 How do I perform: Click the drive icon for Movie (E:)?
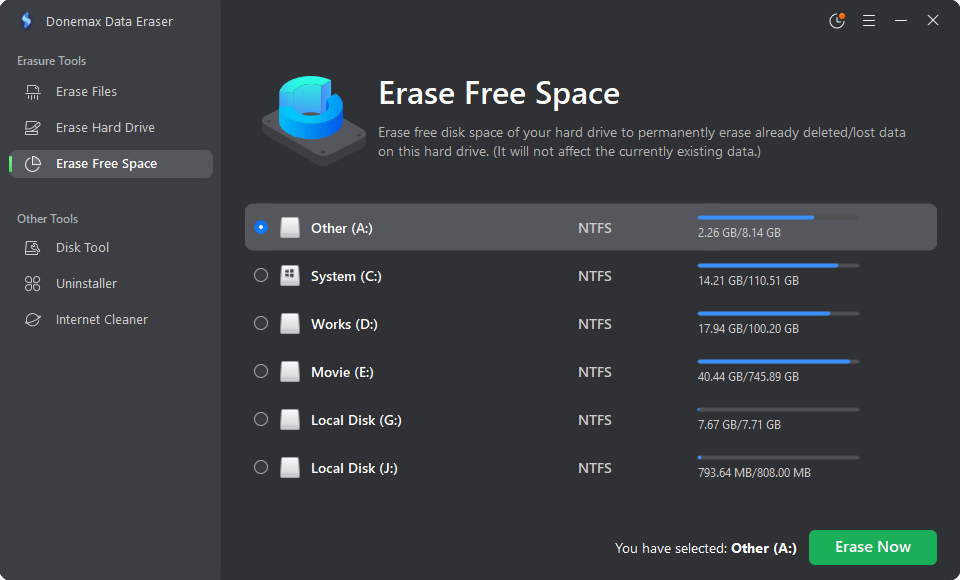click(290, 372)
